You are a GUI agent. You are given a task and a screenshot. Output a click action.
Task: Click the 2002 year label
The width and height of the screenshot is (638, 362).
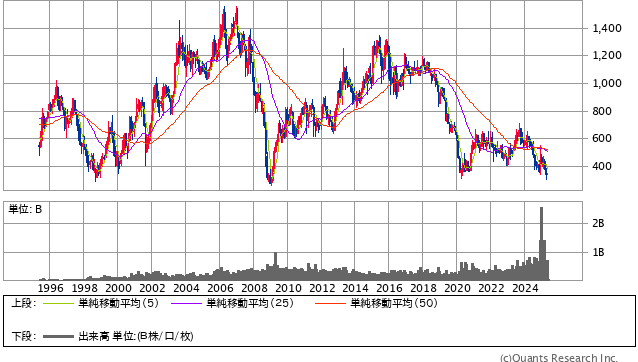(x=152, y=288)
